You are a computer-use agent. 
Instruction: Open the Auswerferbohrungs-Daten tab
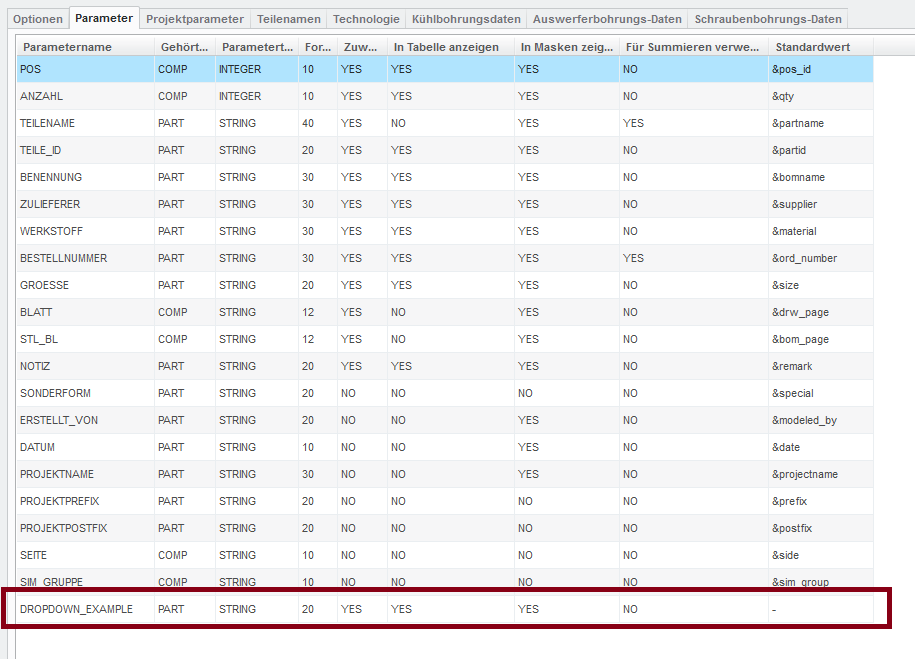(x=607, y=19)
